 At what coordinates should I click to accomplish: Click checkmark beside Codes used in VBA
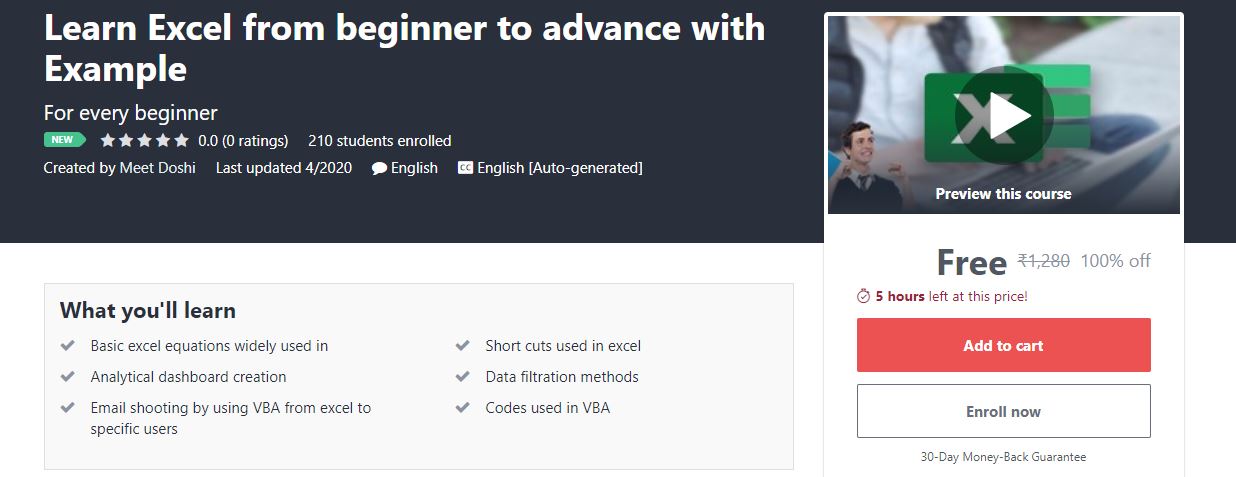463,407
